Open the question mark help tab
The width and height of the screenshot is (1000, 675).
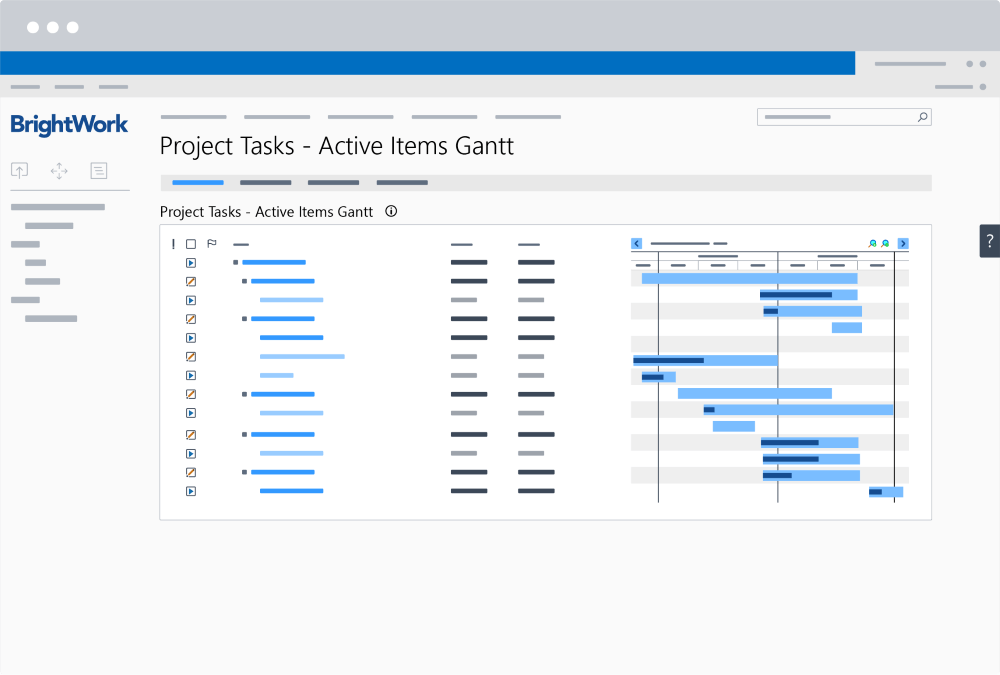pos(989,241)
